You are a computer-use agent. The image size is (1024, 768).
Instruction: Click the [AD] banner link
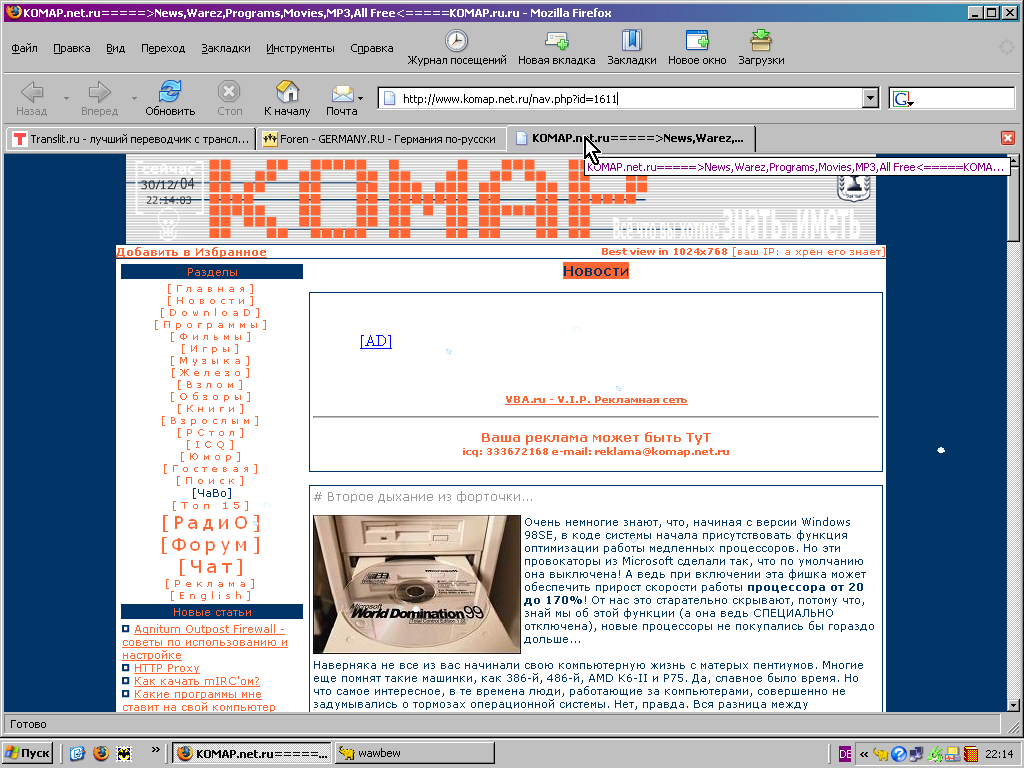376,341
